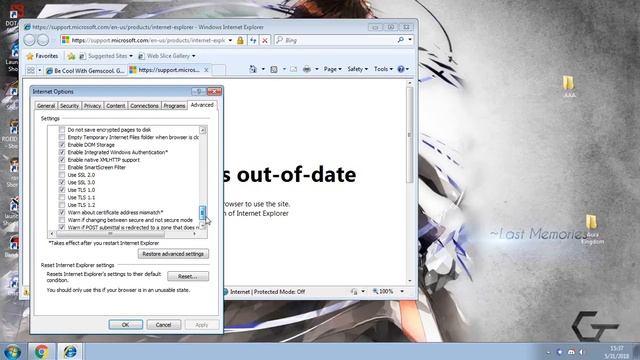Viewport: 640px width, 360px height.
Task: Click the Bing search magnifier icon
Action: (401, 40)
